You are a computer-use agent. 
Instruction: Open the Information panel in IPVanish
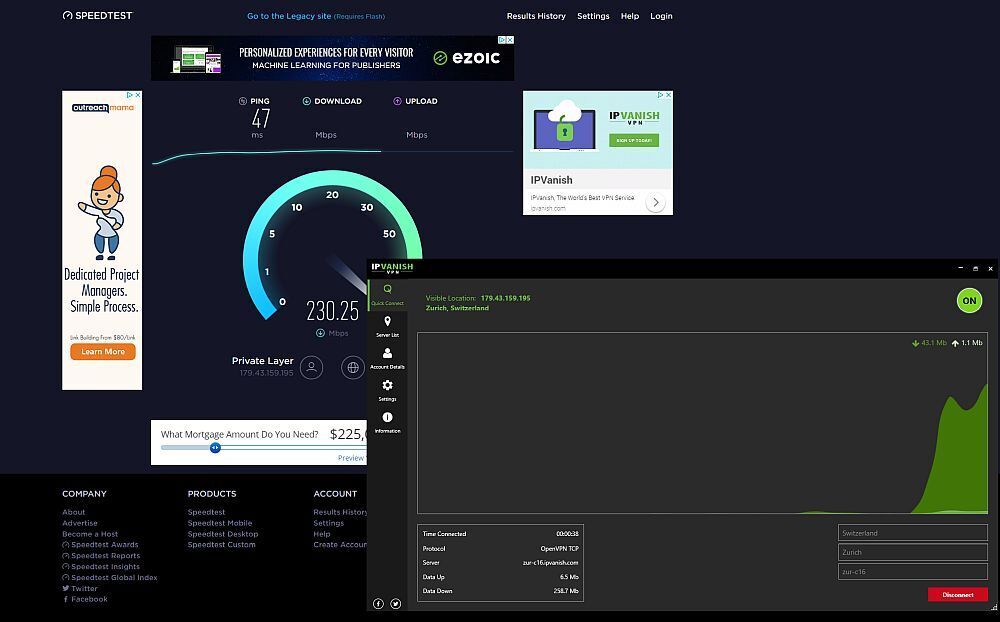click(387, 422)
